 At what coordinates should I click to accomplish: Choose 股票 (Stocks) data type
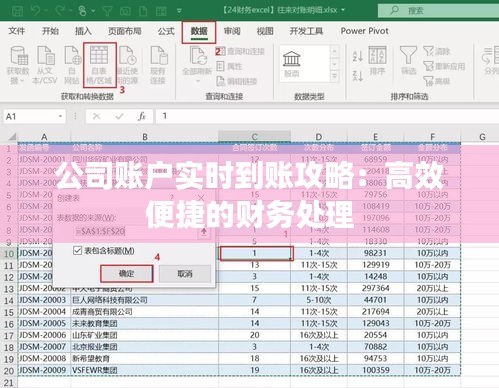292,64
